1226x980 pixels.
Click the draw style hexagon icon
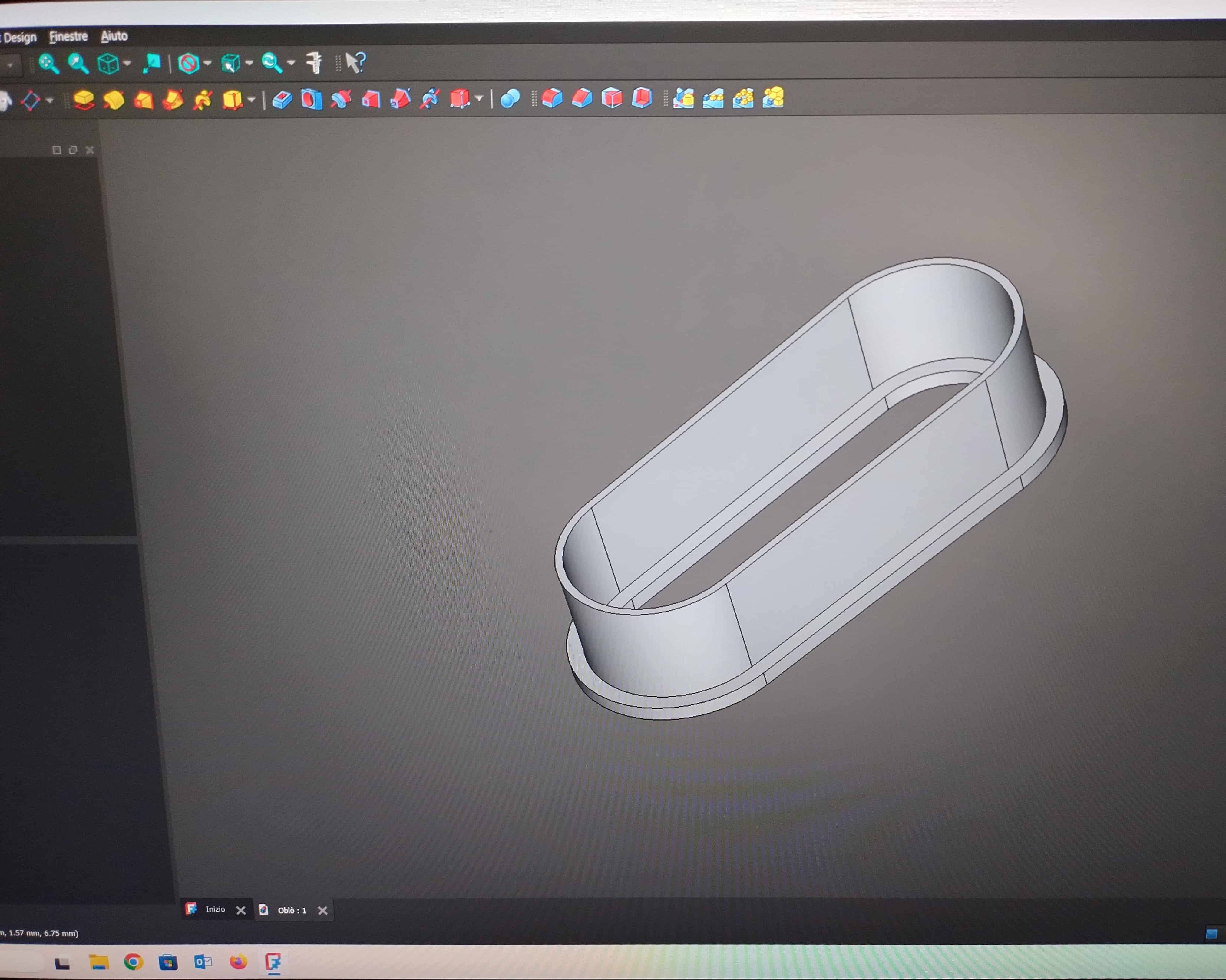188,63
